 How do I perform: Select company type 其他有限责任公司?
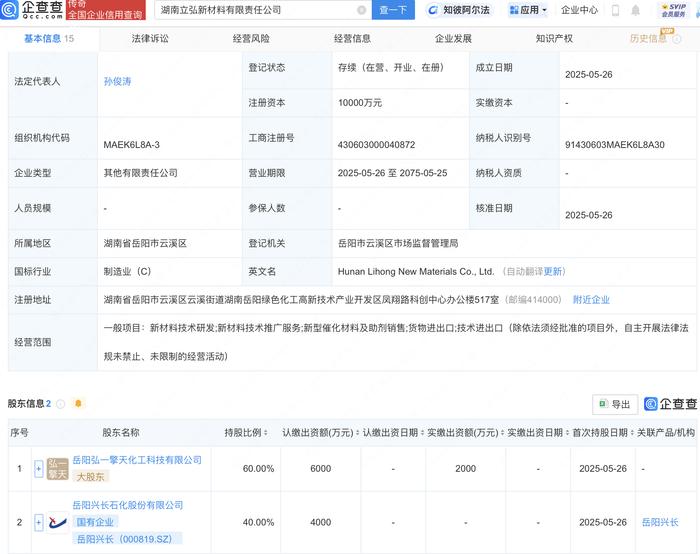[x=141, y=173]
